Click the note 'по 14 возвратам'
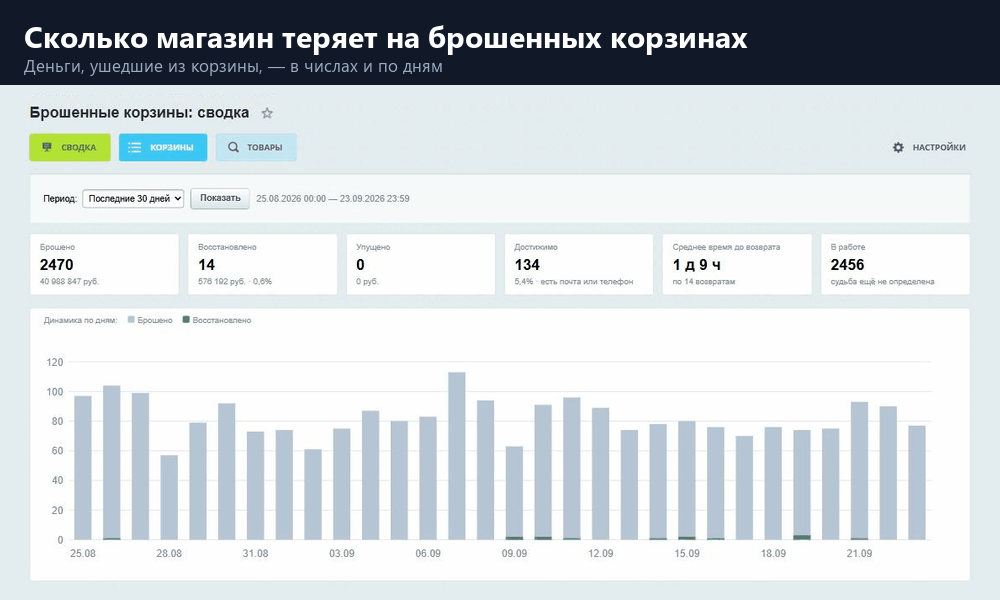Screen dimensions: 1000x600 click(x=704, y=281)
